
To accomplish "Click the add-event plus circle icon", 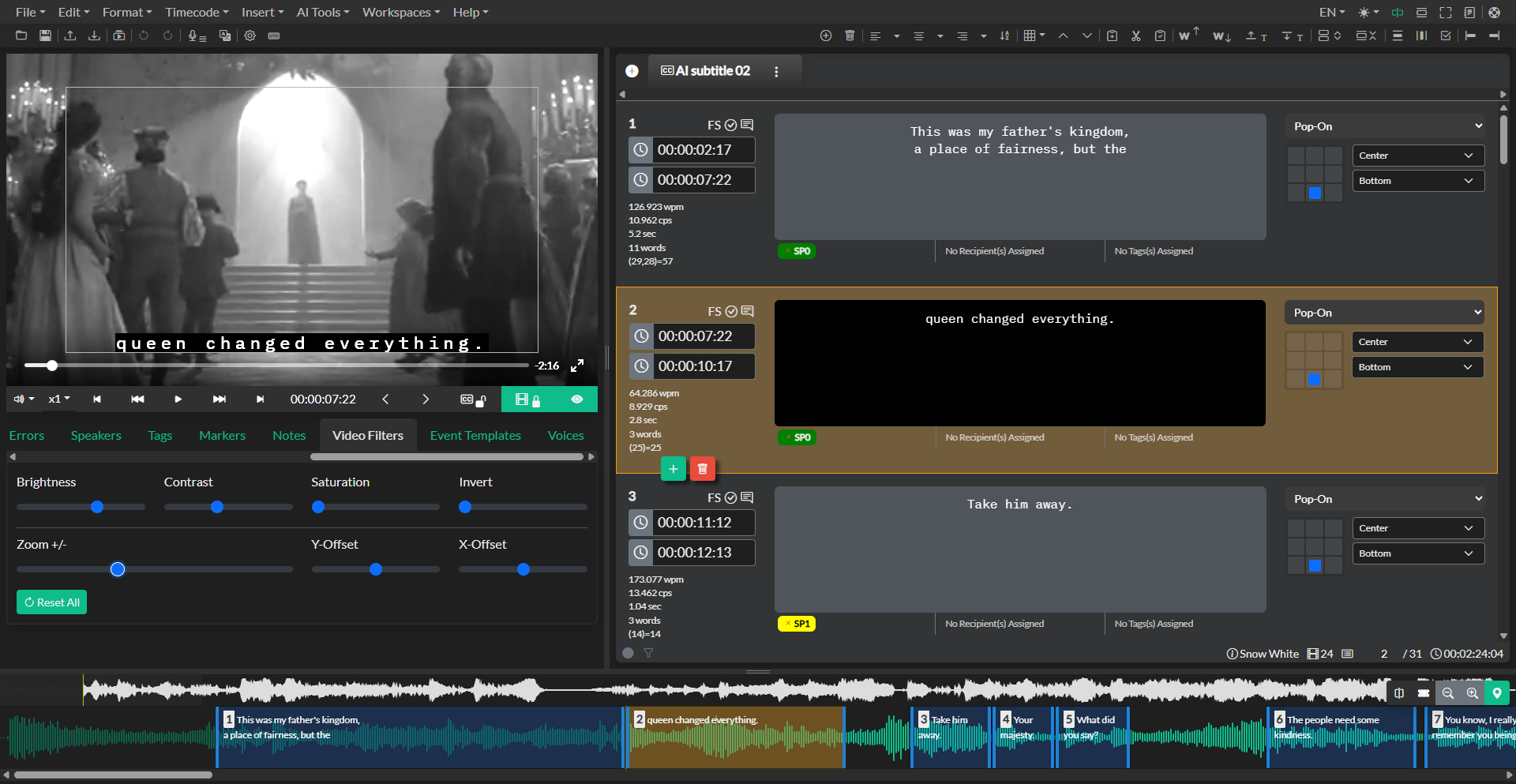I will (825, 36).
